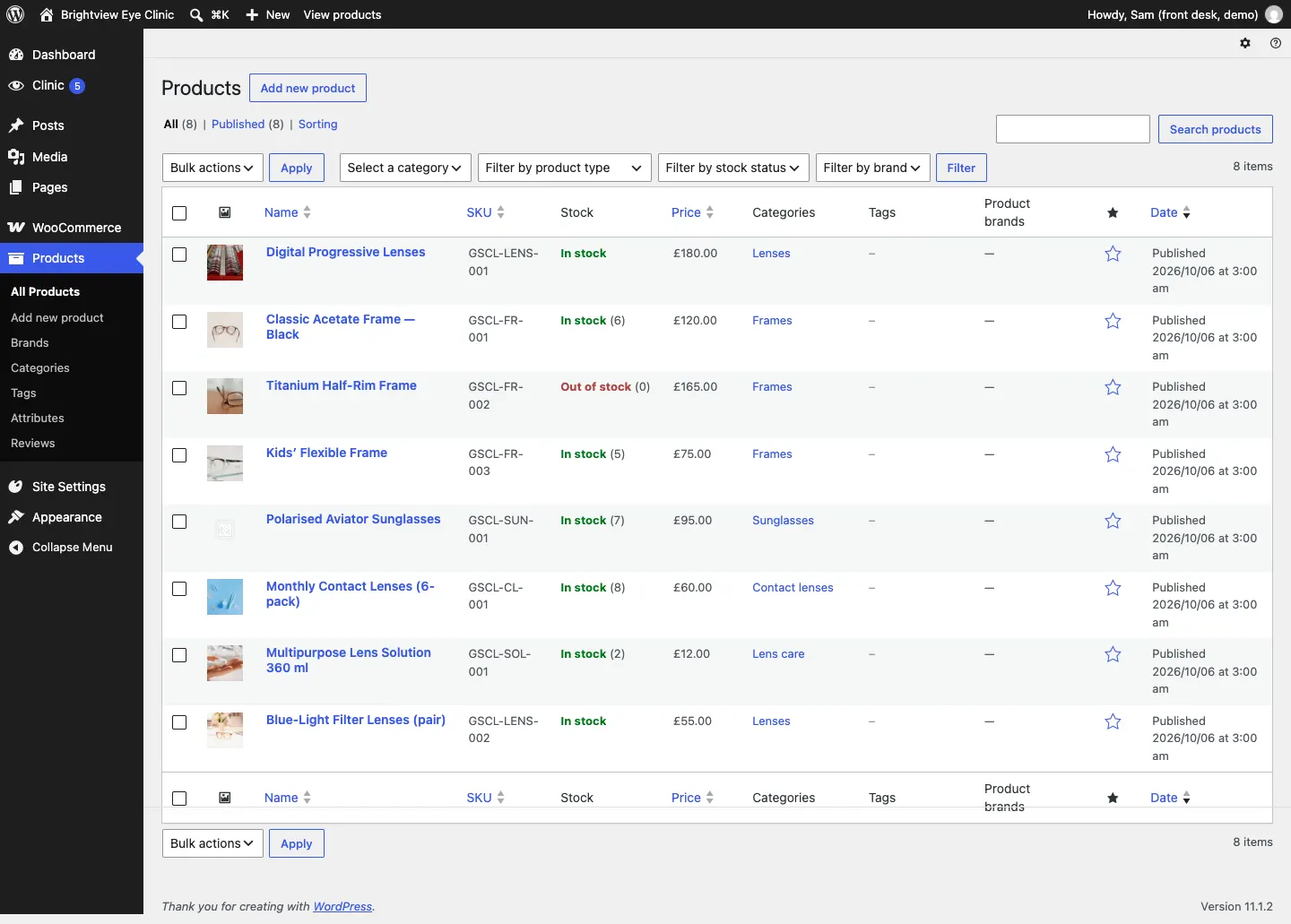Viewport: 1291px width, 924px height.
Task: Open the Sunglasses category link
Action: [783, 521]
